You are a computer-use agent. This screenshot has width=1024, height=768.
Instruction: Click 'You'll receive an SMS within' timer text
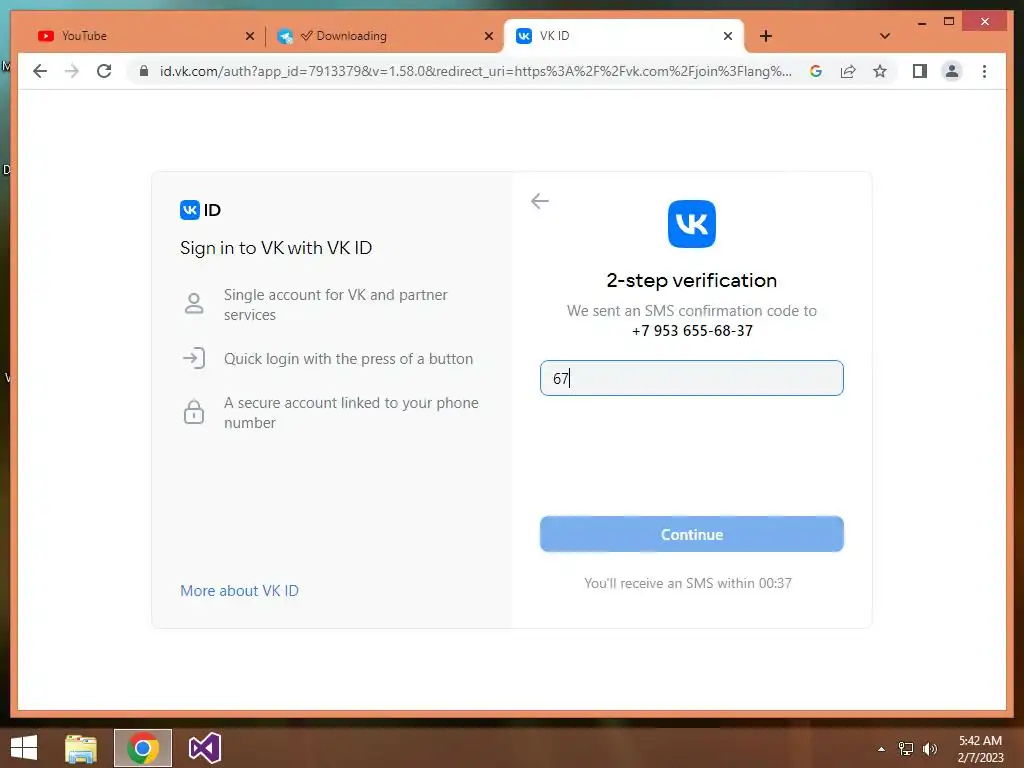point(688,583)
